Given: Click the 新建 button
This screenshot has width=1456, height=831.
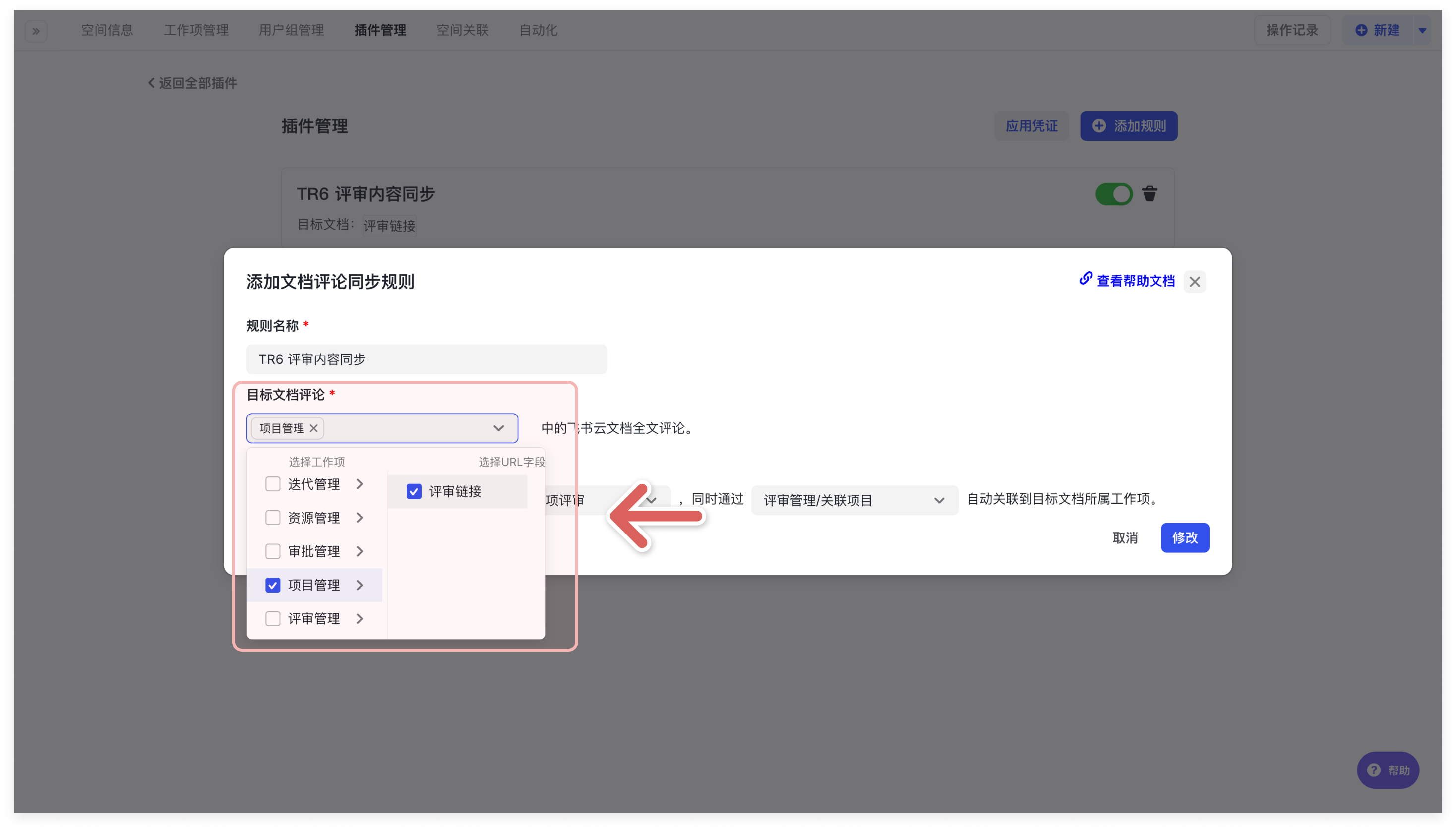Looking at the screenshot, I should pyautogui.click(x=1377, y=30).
